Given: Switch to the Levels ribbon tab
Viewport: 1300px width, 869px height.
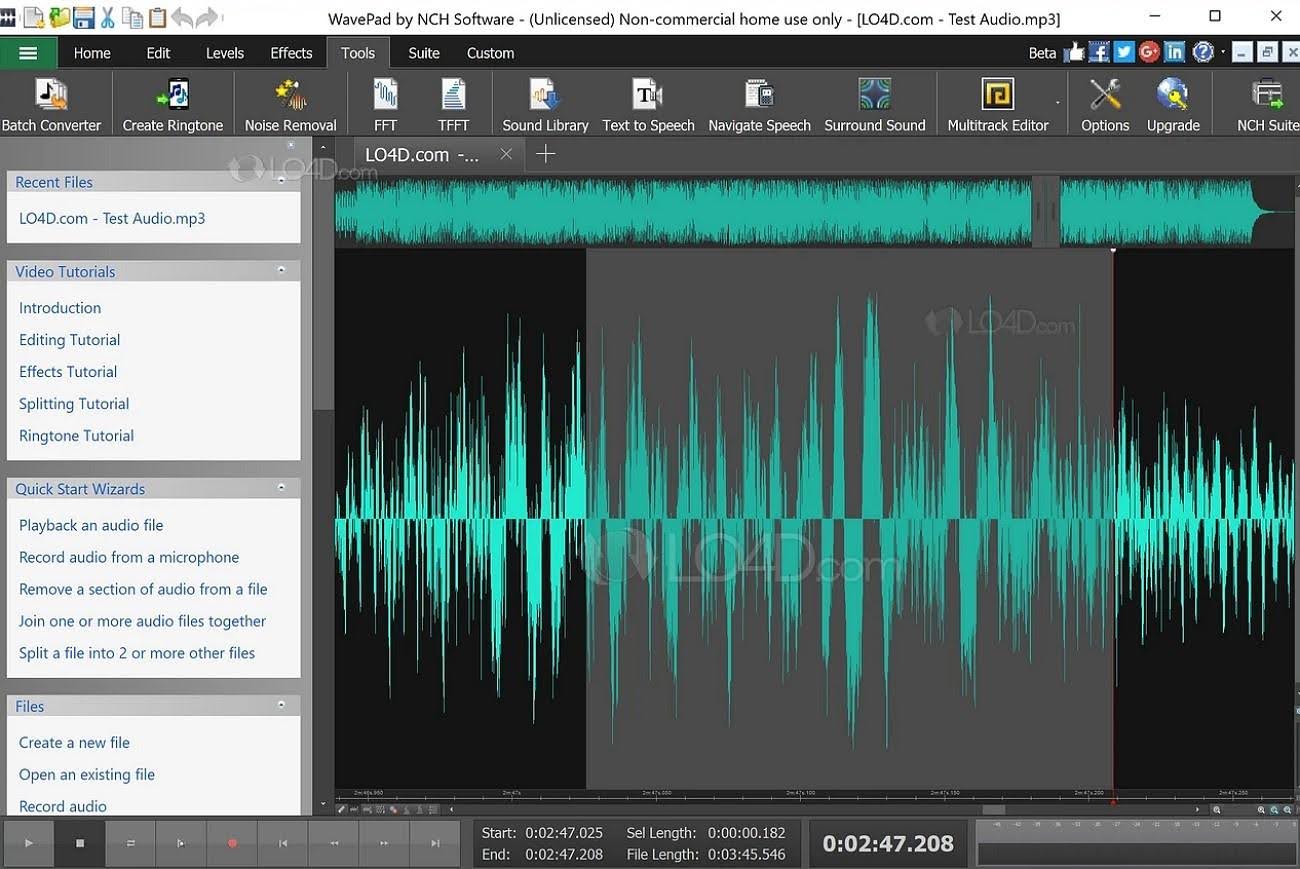Looking at the screenshot, I should (224, 53).
